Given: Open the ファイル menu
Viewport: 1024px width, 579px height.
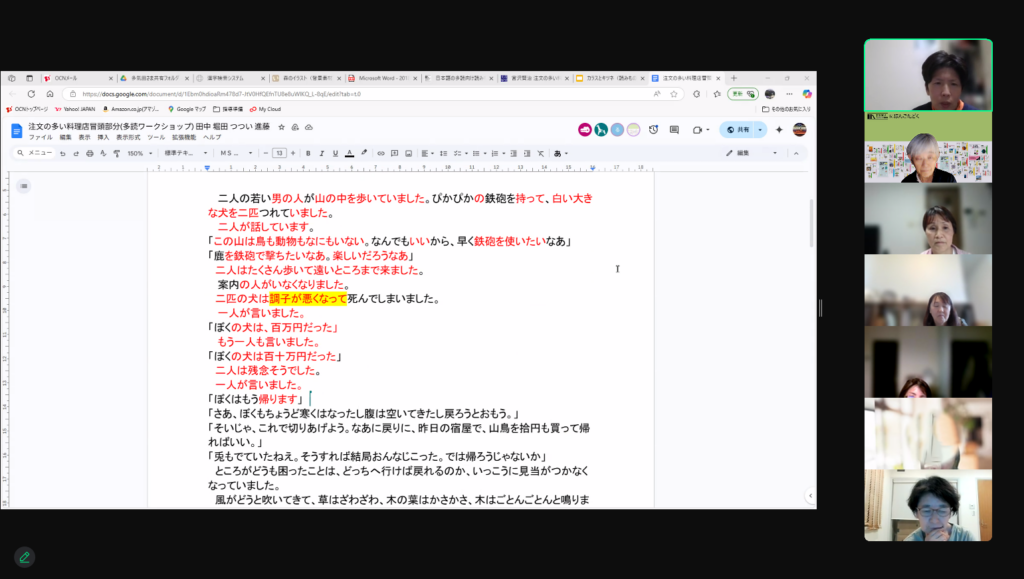Looking at the screenshot, I should point(40,137).
